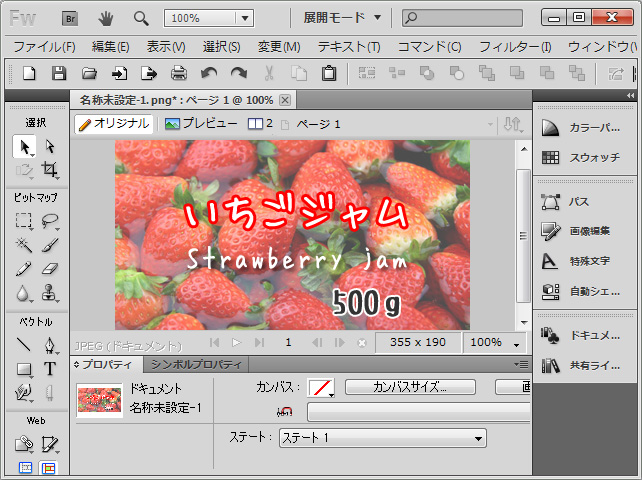Click the カンバスサイズ... button
Screen dimensions: 642x480
click(x=410, y=387)
